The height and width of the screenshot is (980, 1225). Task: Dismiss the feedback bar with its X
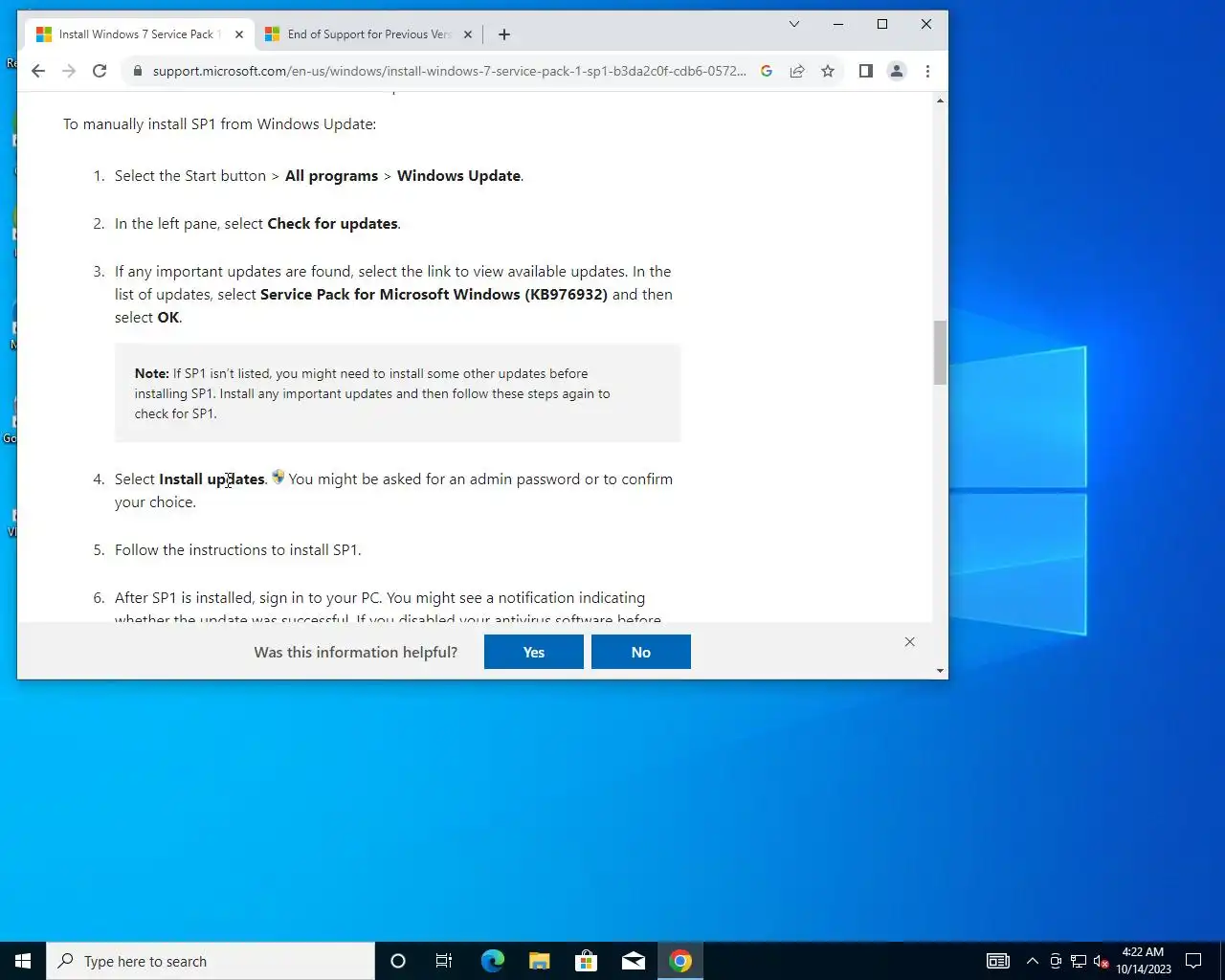(x=910, y=642)
